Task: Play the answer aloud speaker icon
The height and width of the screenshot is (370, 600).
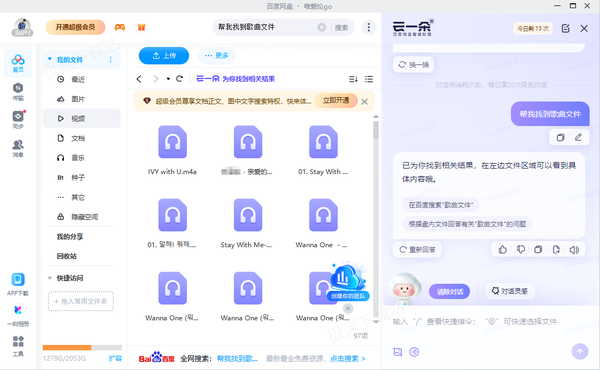Action: [574, 249]
